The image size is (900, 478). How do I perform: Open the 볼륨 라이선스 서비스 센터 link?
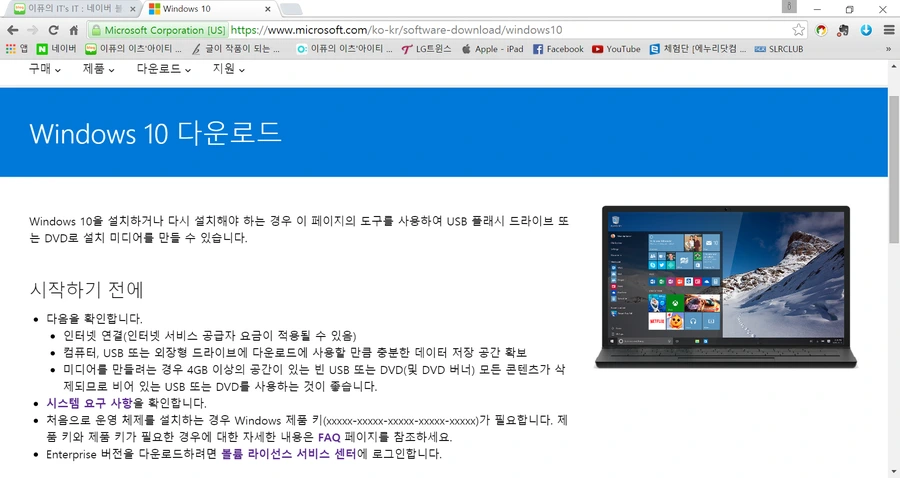click(x=289, y=454)
